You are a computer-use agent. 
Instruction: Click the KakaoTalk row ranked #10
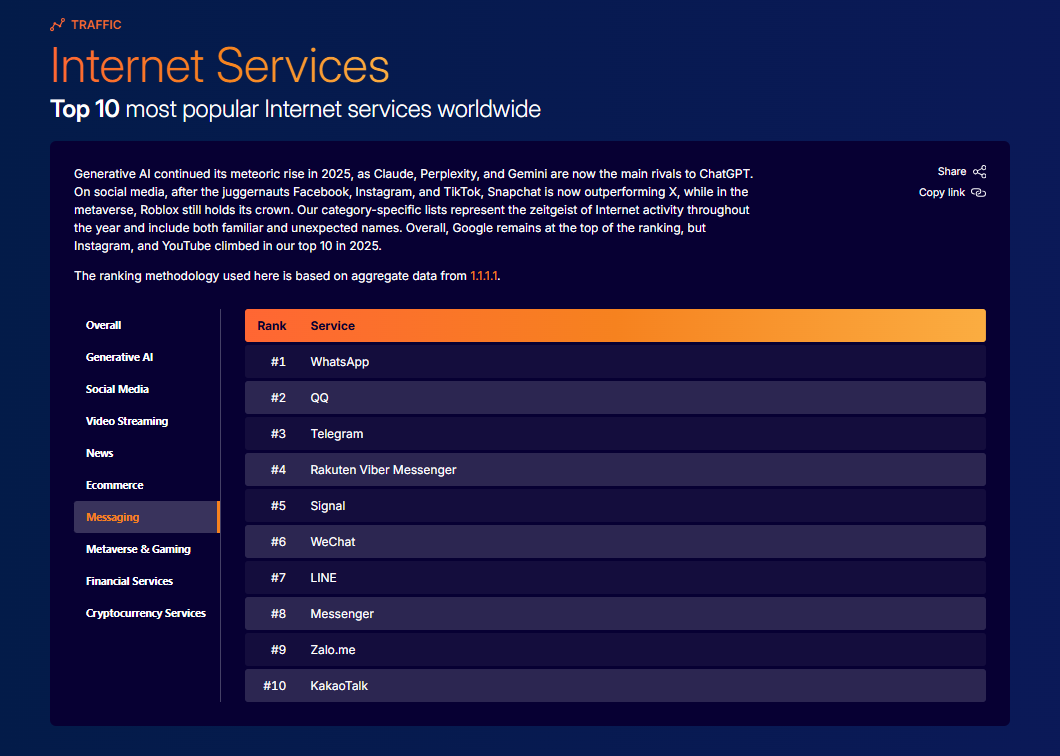pos(615,685)
